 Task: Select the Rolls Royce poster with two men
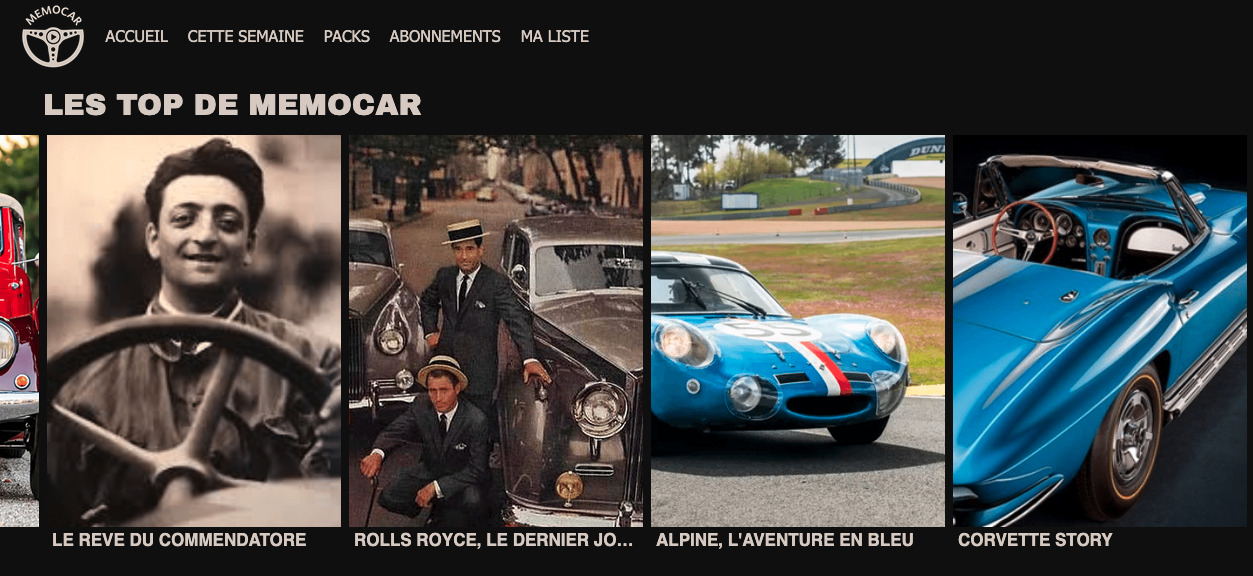click(x=495, y=330)
